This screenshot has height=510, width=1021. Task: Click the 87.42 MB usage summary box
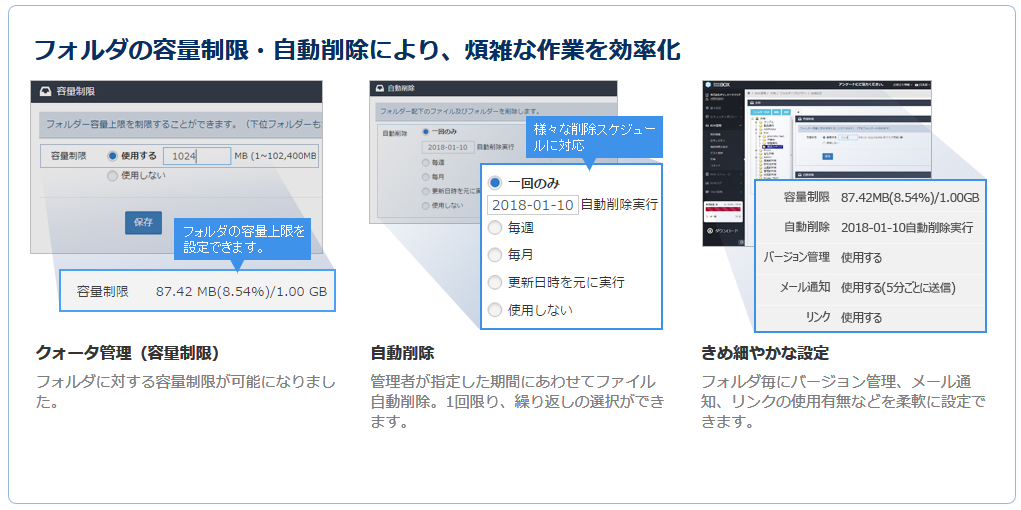198,292
